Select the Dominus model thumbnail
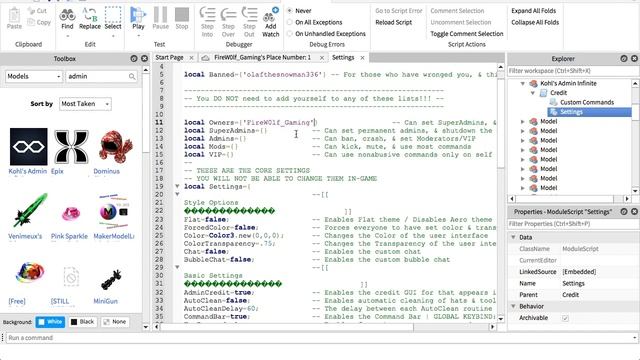The width and height of the screenshot is (640, 360). tap(115, 147)
